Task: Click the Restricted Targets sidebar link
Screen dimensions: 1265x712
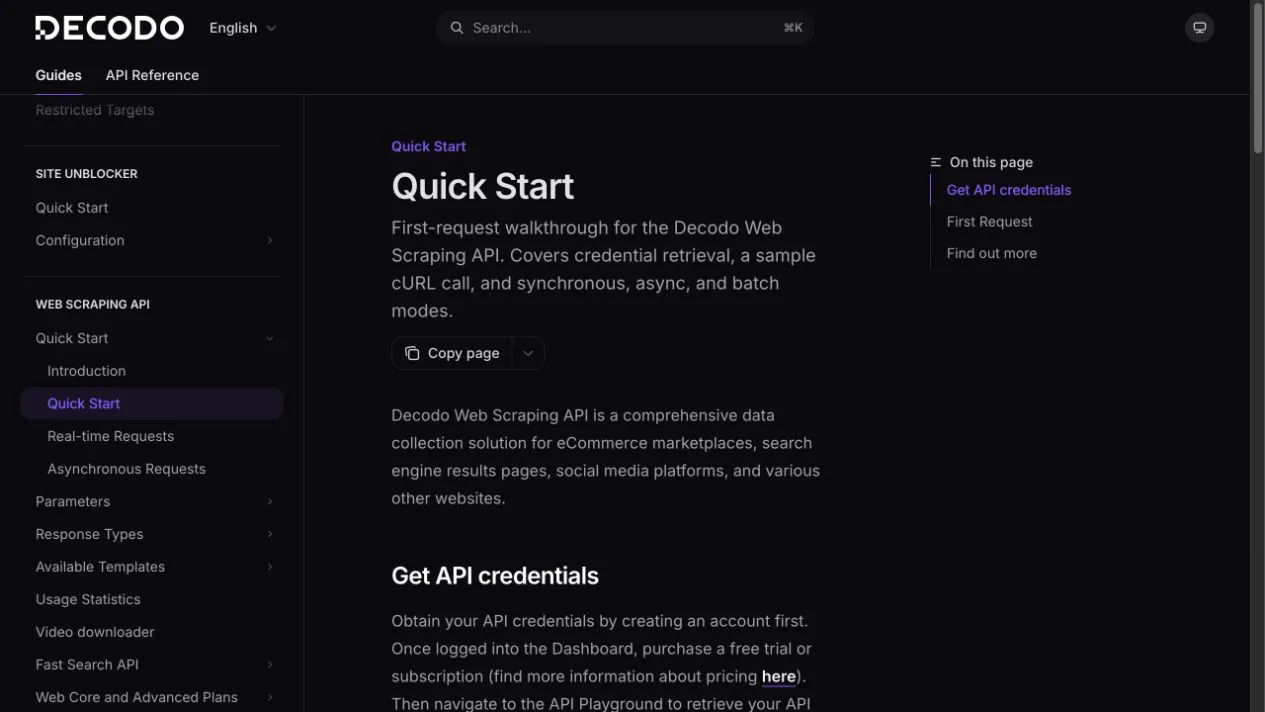Action: [x=95, y=110]
